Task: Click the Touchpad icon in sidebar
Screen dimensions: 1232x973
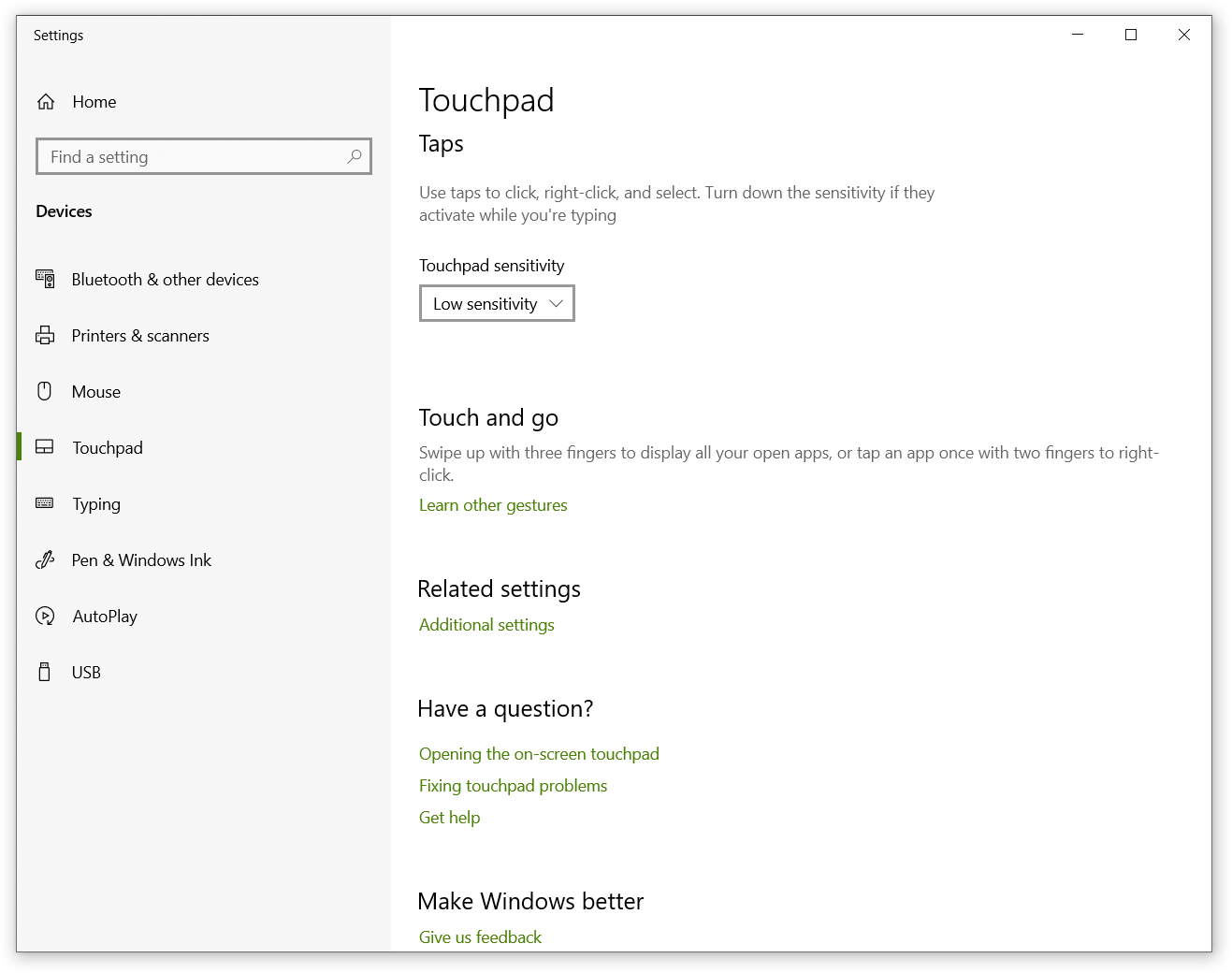Action: point(45,447)
